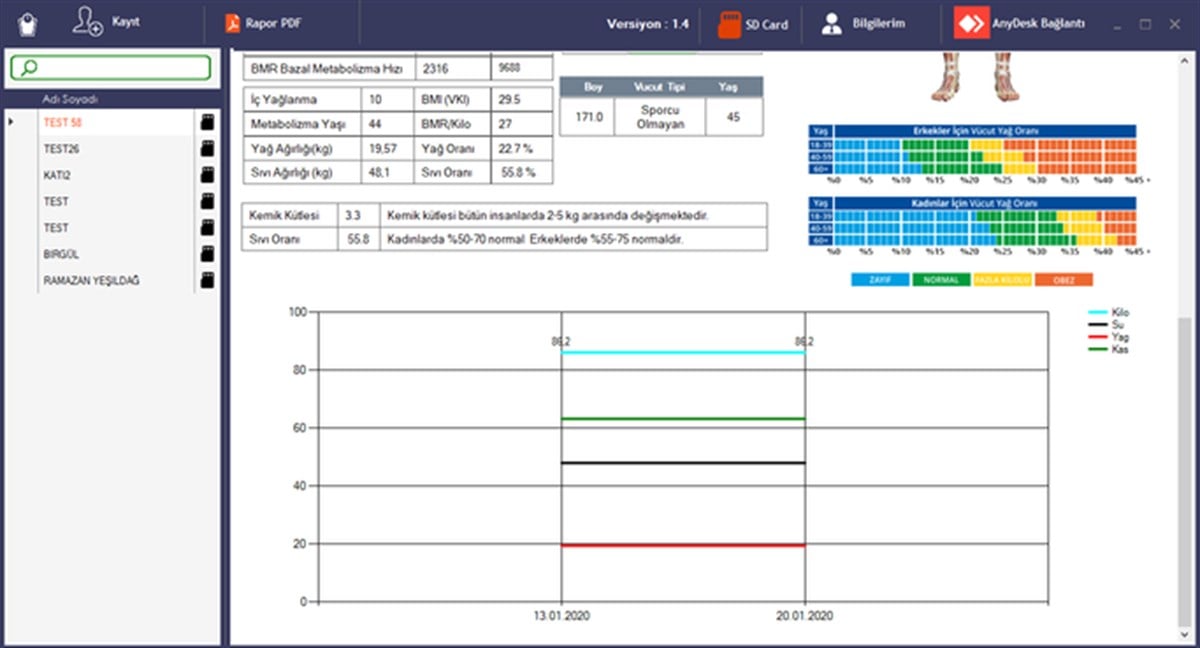Image resolution: width=1200 pixels, height=648 pixels.
Task: Open the SD Card option
Action: [755, 24]
